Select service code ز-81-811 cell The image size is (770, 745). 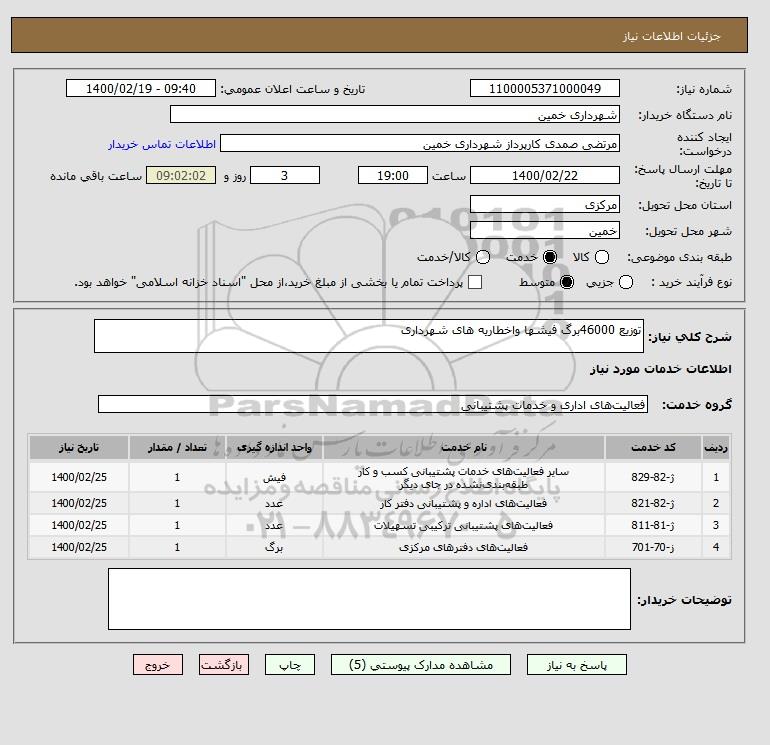[653, 525]
